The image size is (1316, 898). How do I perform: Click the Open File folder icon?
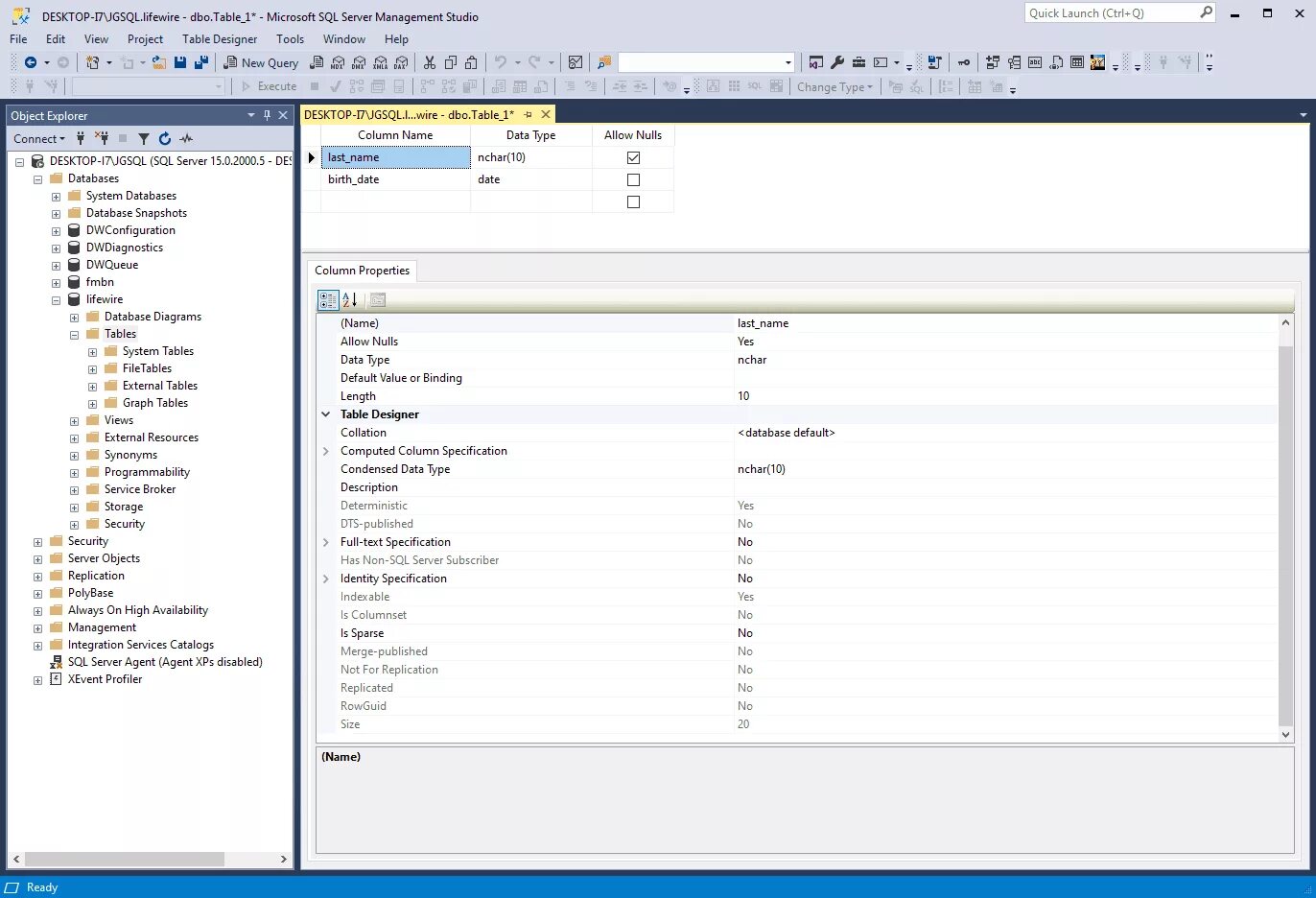click(159, 62)
